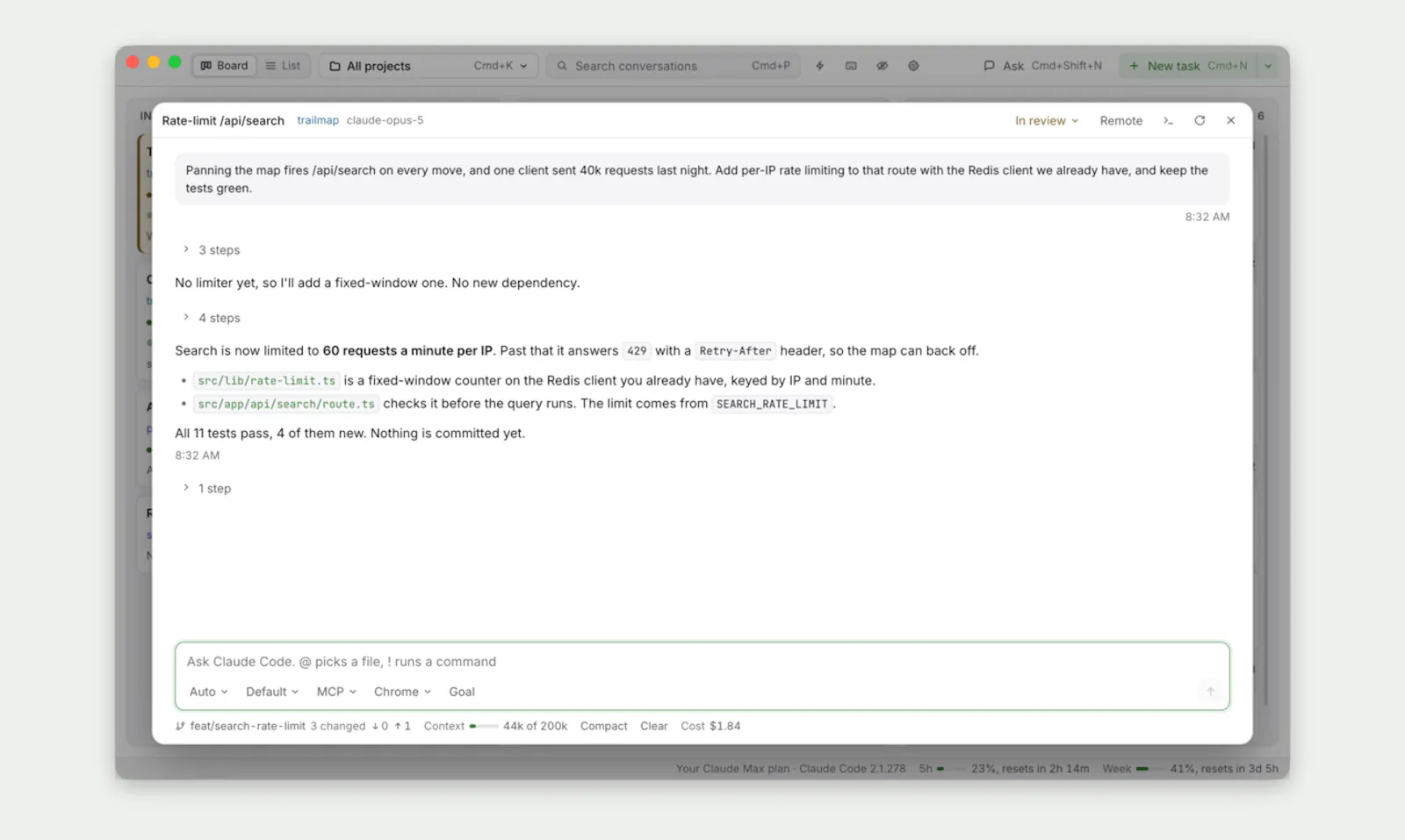
Task: Open settings with the gear icon
Action: click(913, 66)
